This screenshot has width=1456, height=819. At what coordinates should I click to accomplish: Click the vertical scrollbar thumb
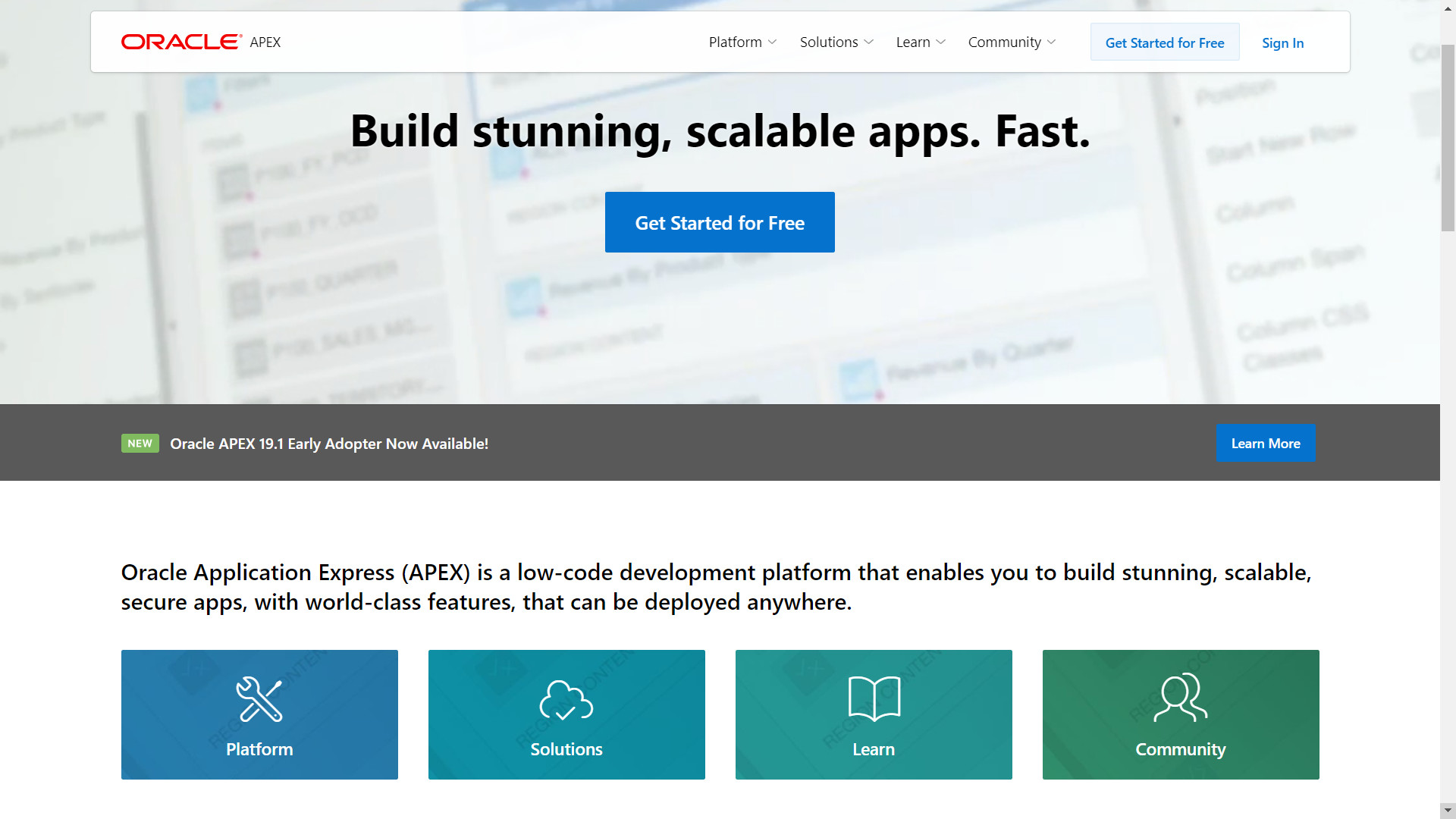tap(1448, 136)
